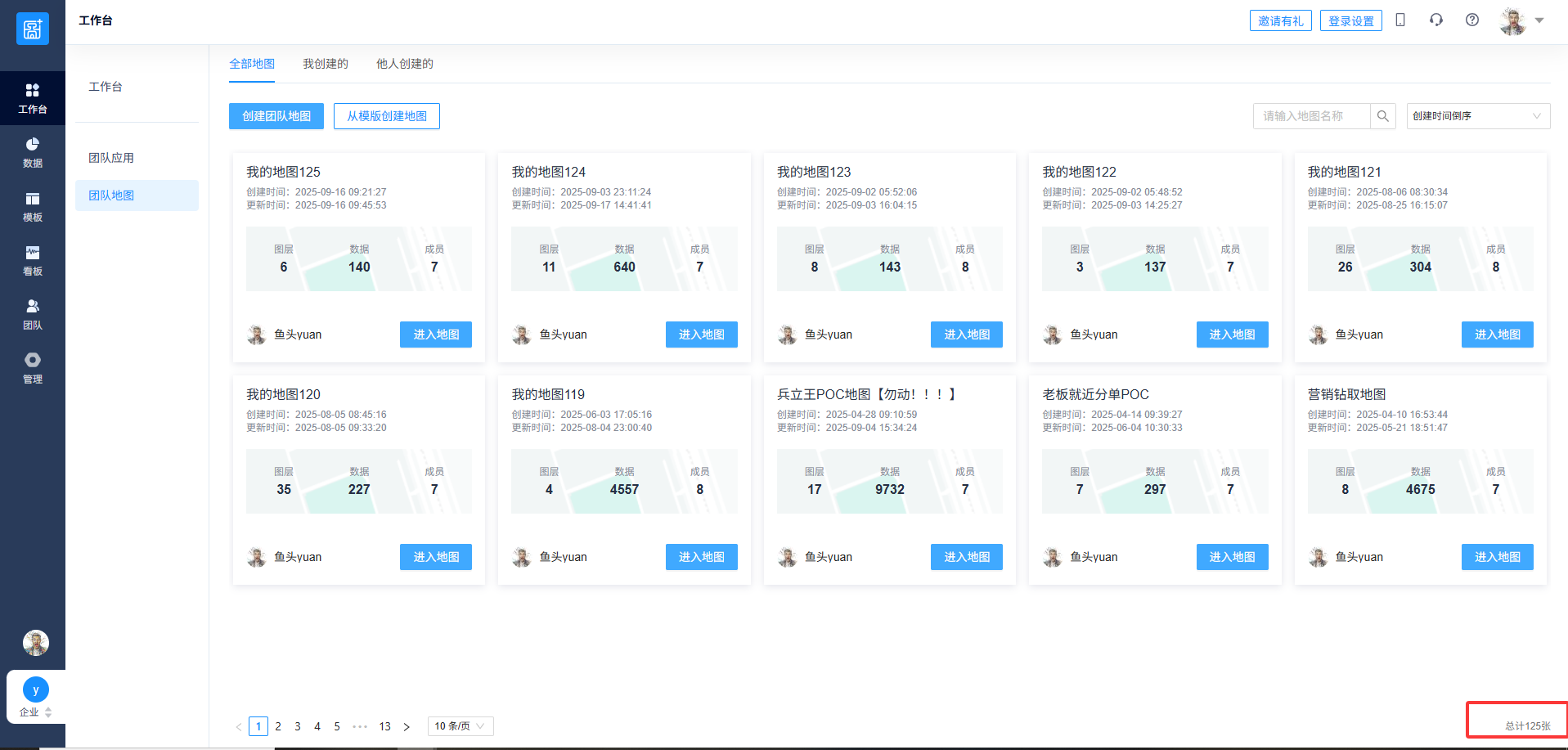Switch to the 他人创建的 tab
Viewport: 1568px width, 750px height.
pos(405,64)
